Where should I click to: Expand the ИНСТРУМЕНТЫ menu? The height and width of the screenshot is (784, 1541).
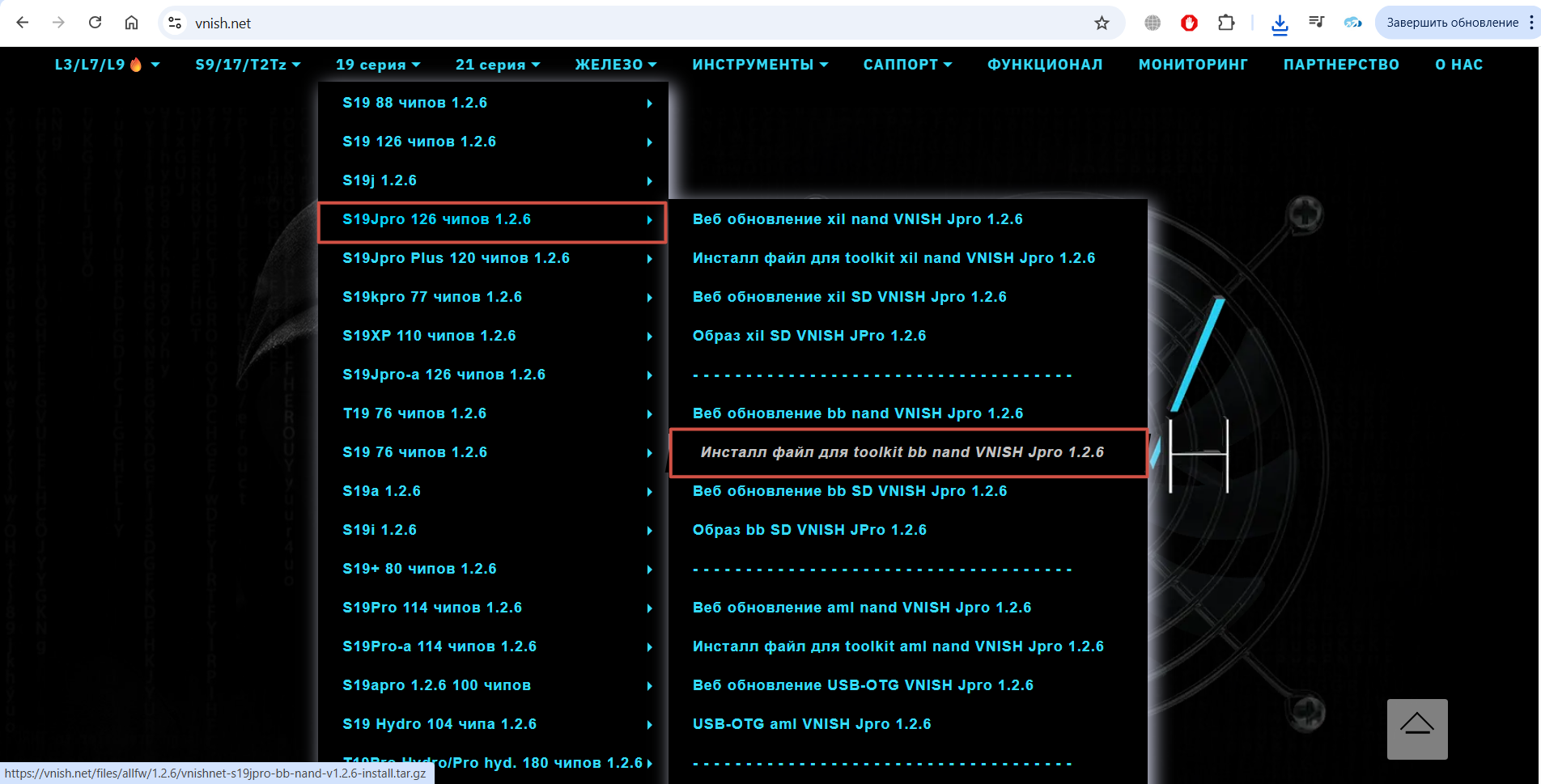pos(760,65)
